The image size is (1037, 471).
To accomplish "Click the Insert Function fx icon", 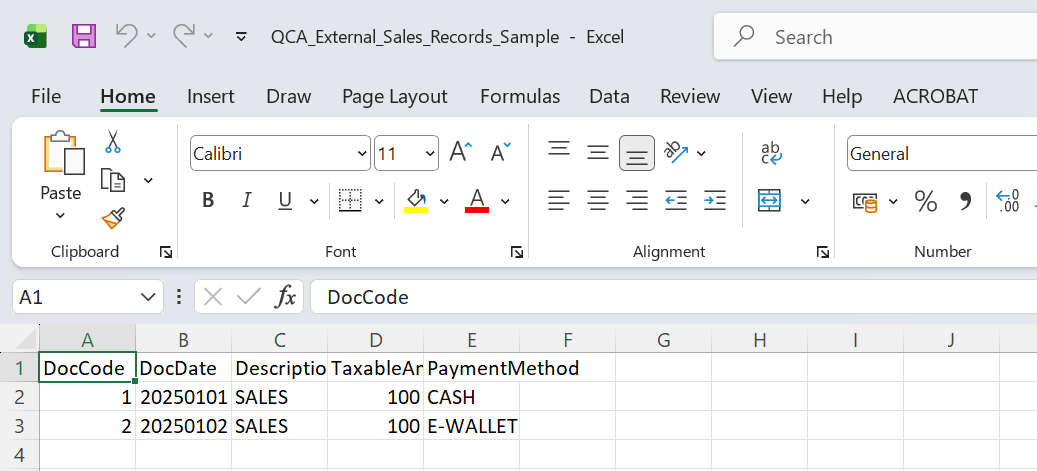I will pos(286,297).
